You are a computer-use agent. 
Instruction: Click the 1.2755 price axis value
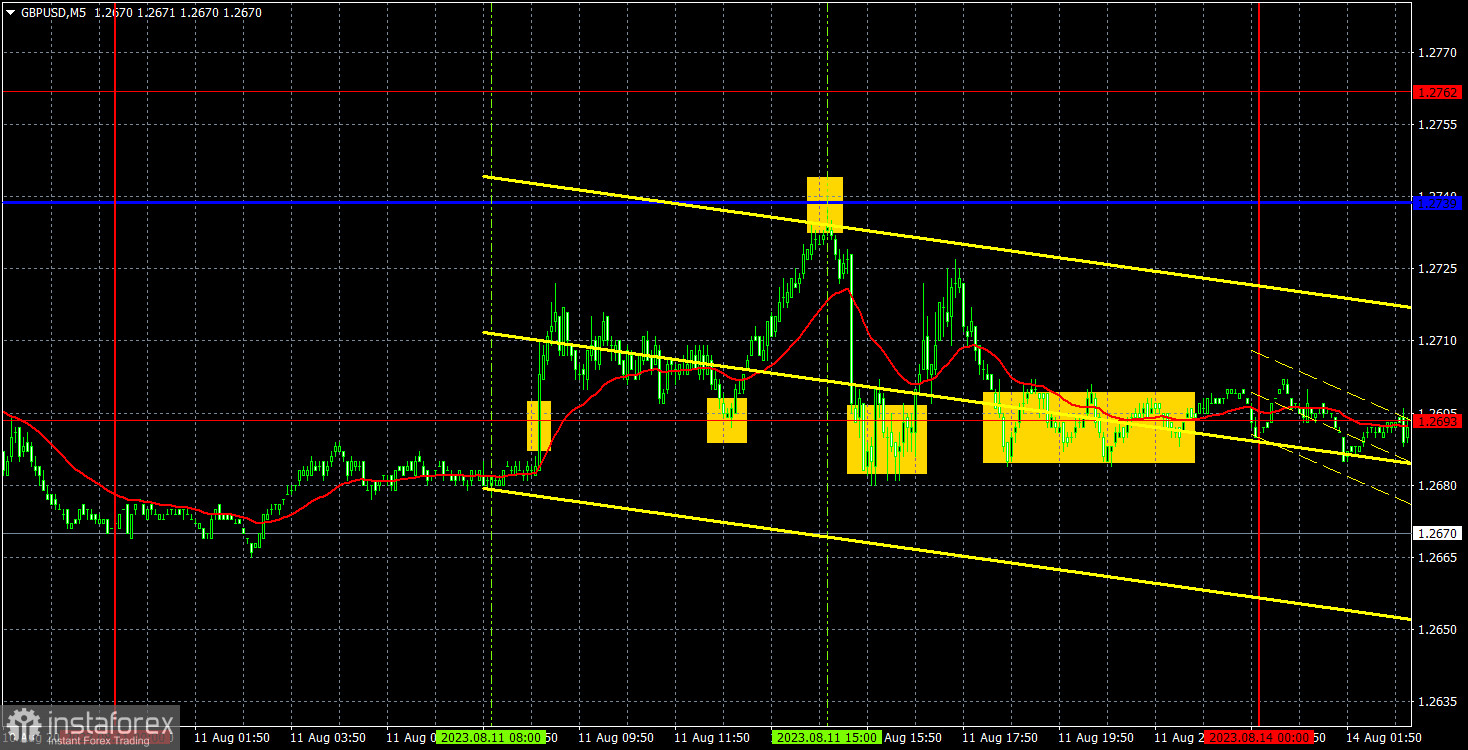1439,125
